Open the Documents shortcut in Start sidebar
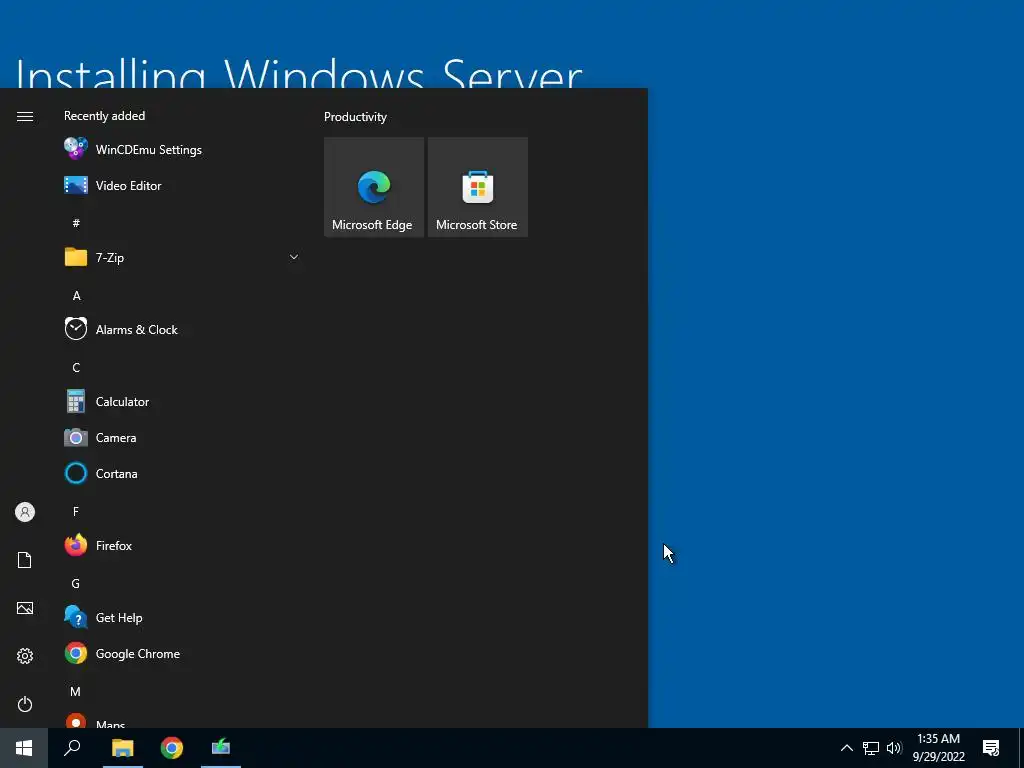The width and height of the screenshot is (1024, 768). (25, 560)
